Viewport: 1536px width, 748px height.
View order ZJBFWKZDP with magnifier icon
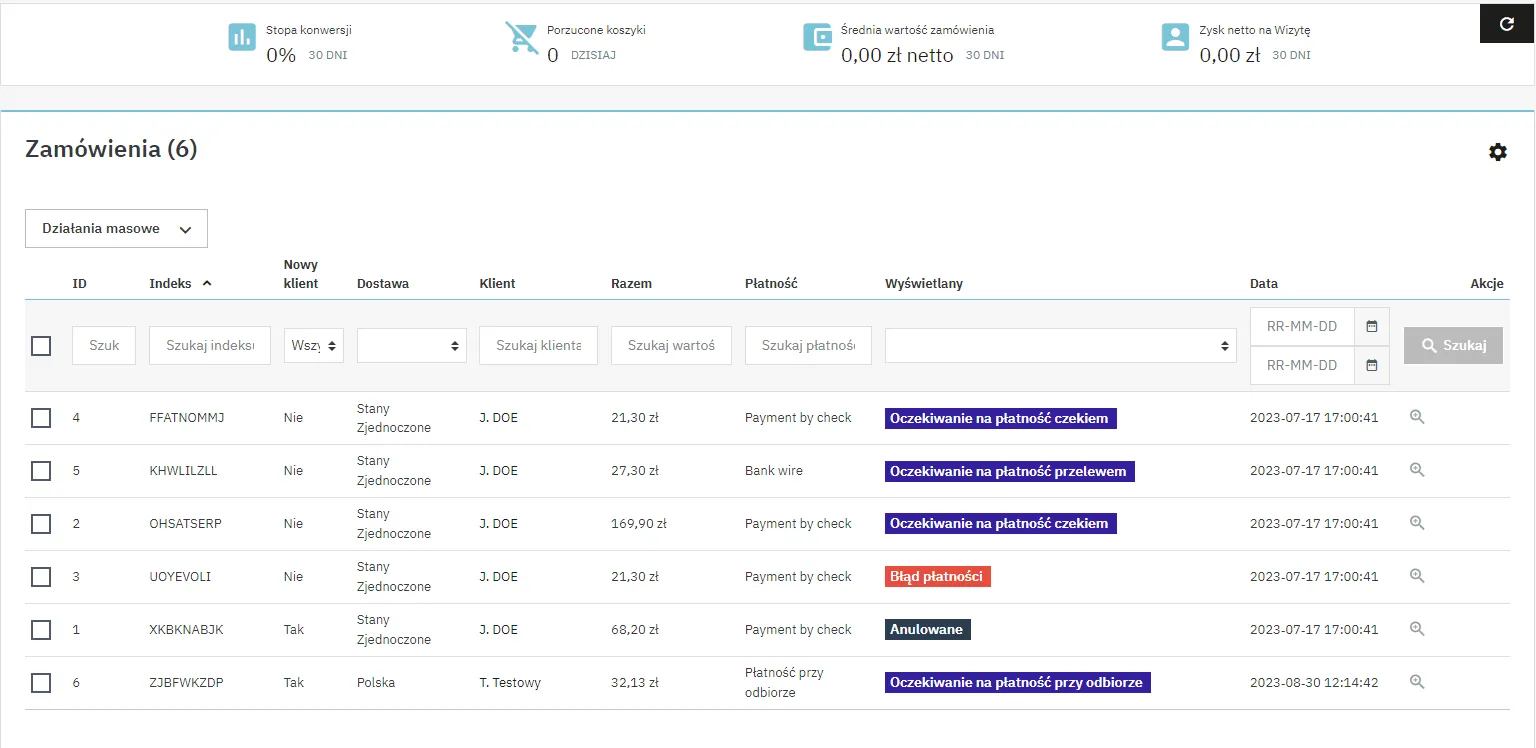(x=1416, y=682)
